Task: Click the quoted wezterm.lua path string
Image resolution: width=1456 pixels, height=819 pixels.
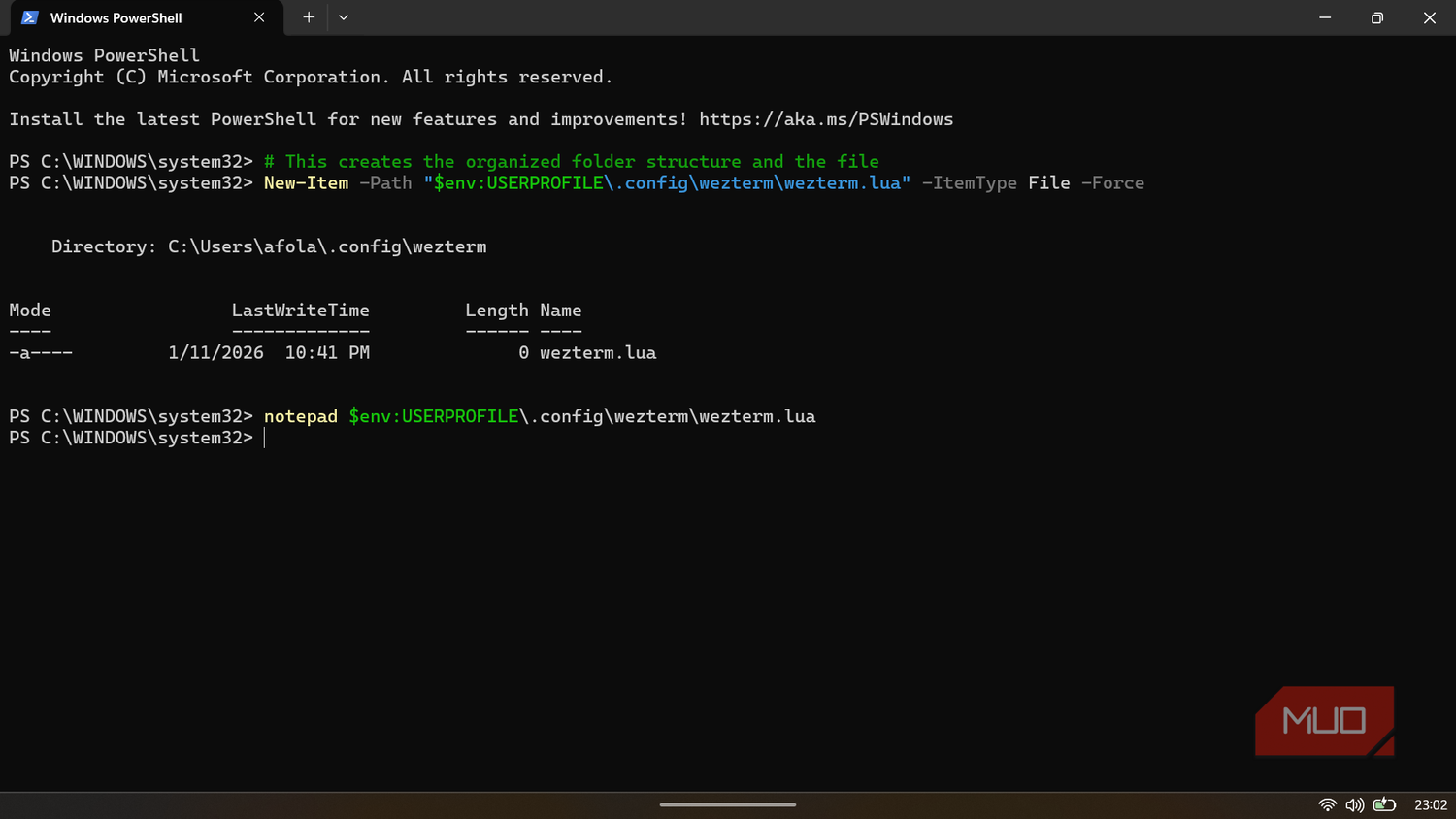Action: pyautogui.click(x=667, y=183)
